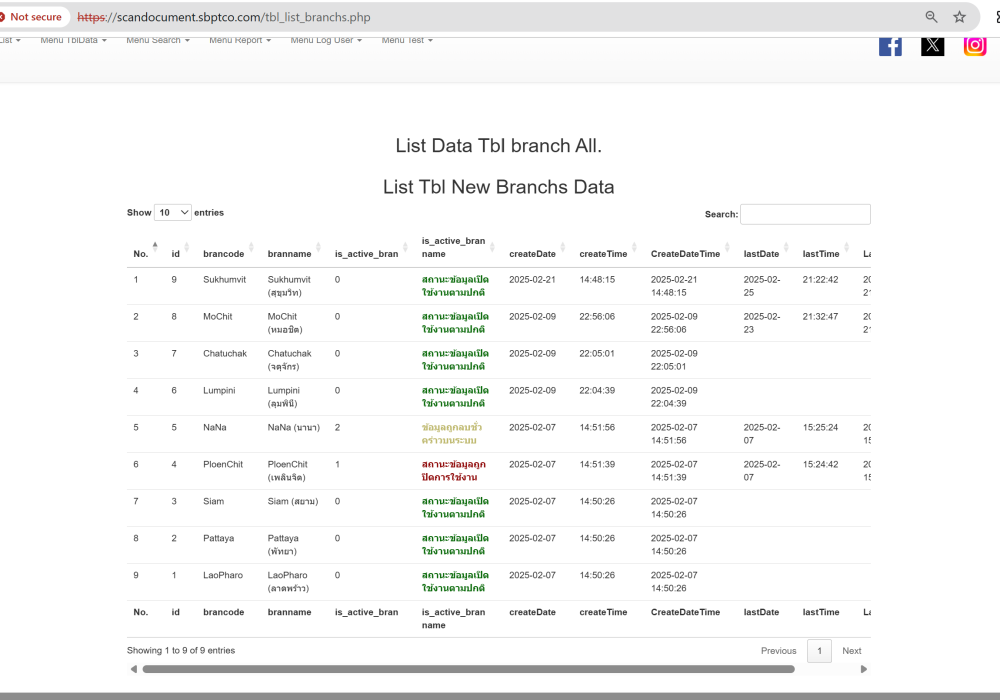Bookmark this page with the star icon
Image resolution: width=1000 pixels, height=700 pixels.
[x=960, y=17]
